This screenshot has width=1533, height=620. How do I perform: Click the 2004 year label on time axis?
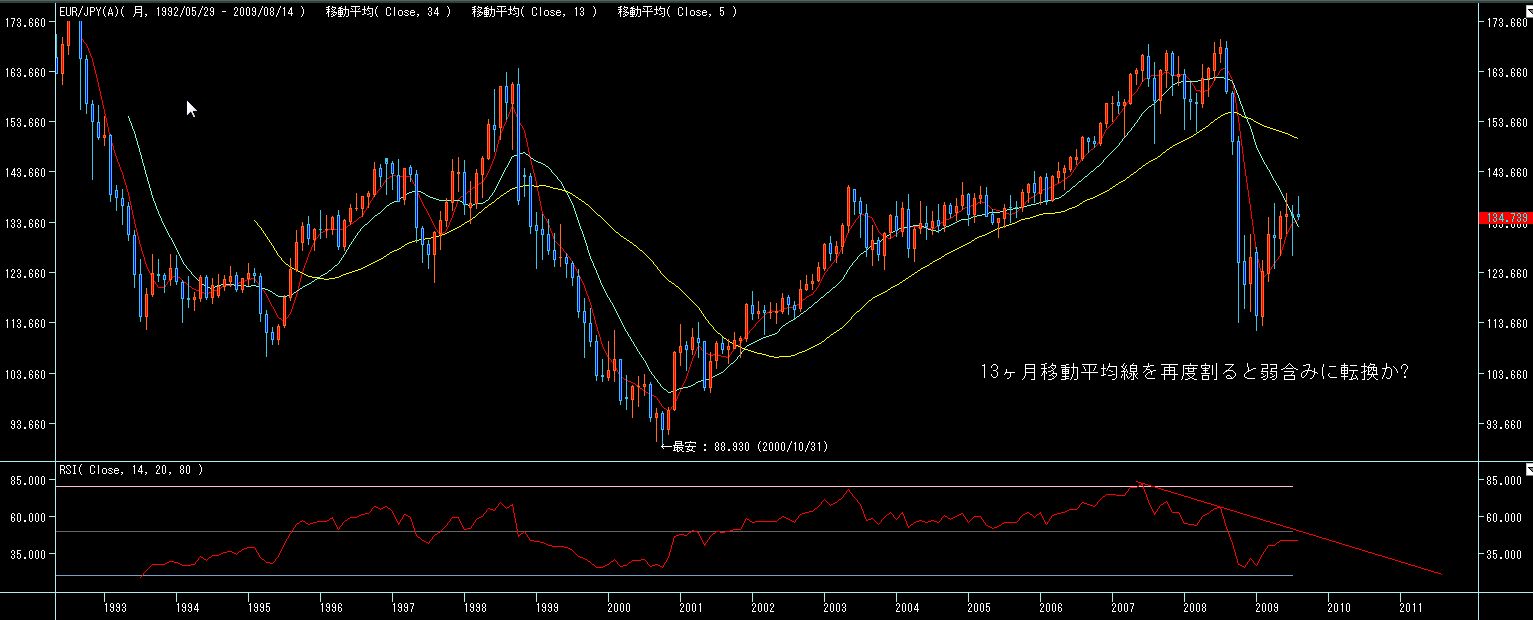pos(907,607)
